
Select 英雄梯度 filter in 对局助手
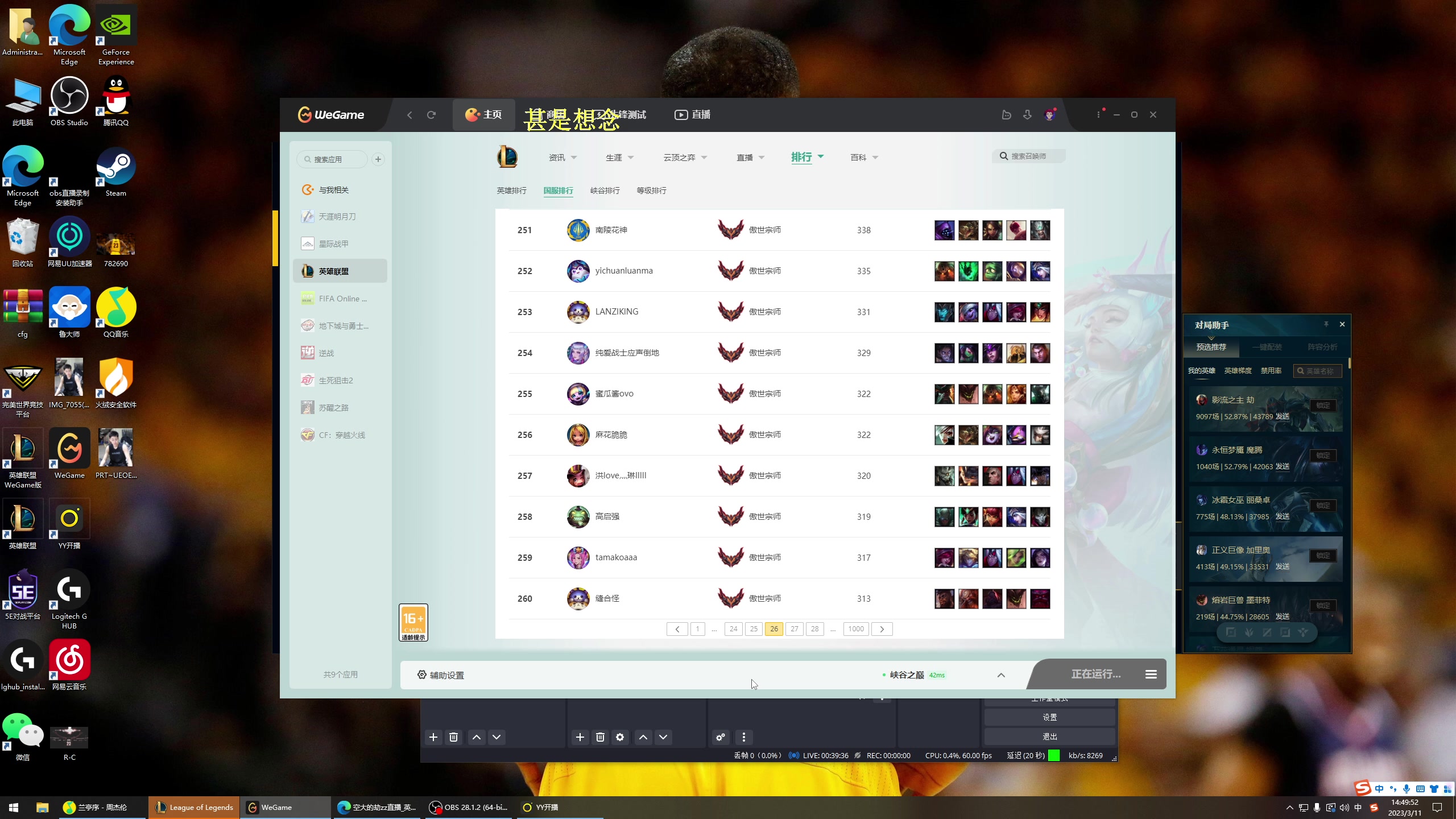coord(1238,371)
